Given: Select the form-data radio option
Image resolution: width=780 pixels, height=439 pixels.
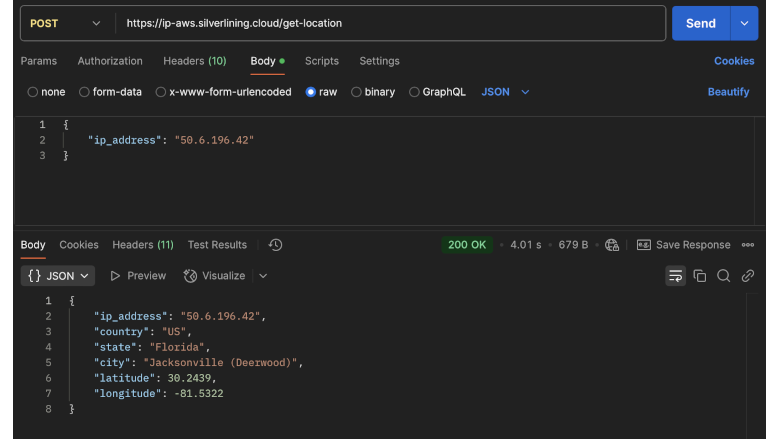Looking at the screenshot, I should tap(84, 92).
